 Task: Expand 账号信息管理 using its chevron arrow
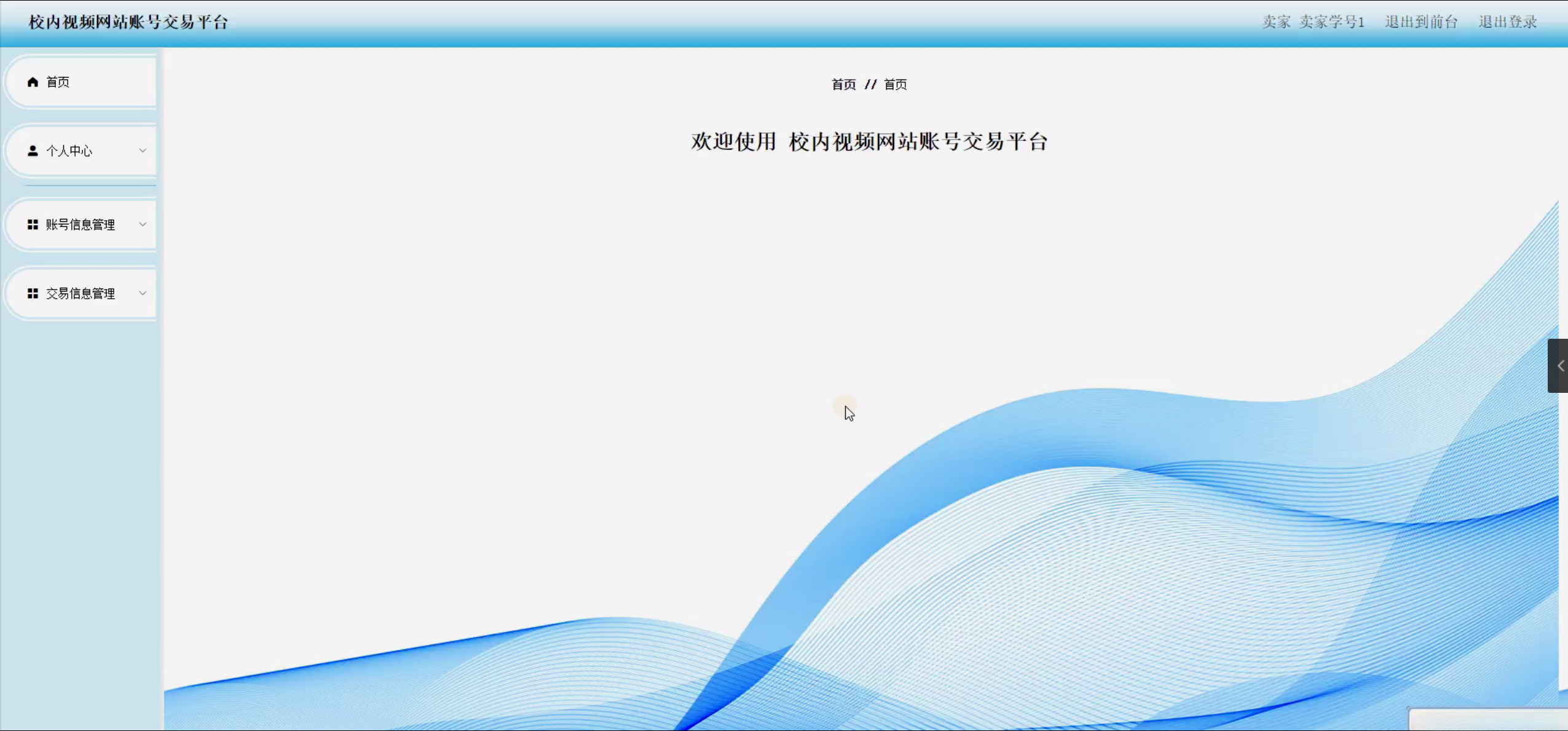coord(143,224)
